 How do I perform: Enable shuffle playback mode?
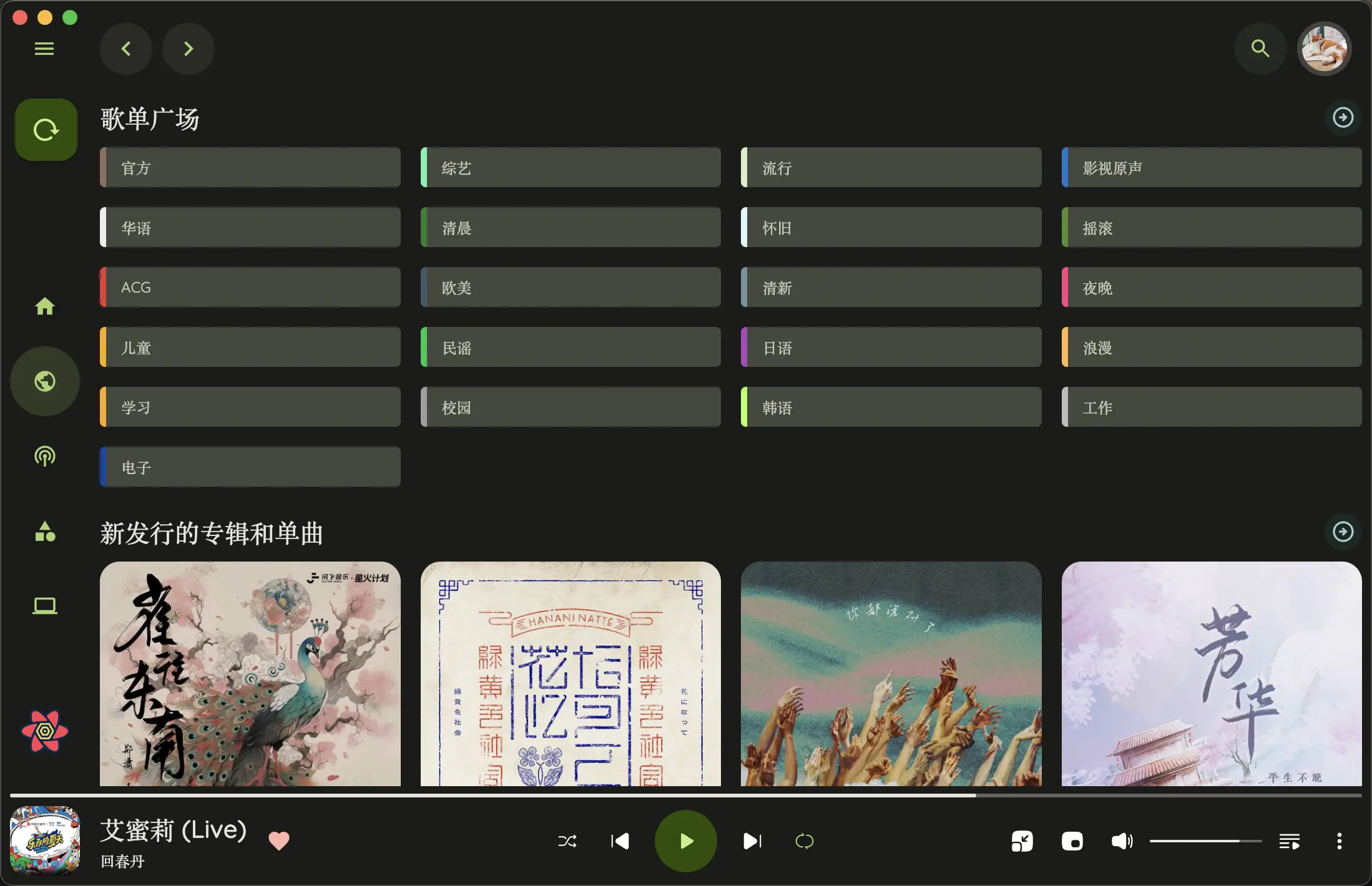[567, 840]
